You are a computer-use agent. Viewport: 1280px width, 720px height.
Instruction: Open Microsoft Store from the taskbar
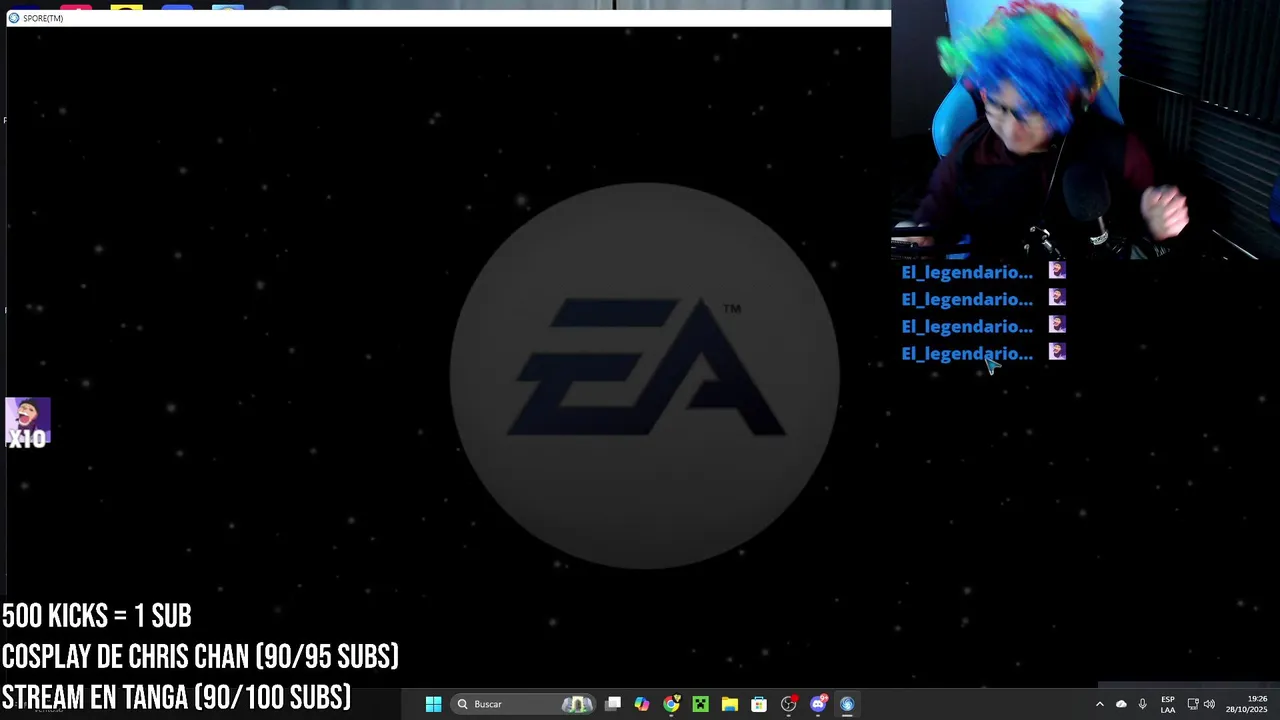759,704
